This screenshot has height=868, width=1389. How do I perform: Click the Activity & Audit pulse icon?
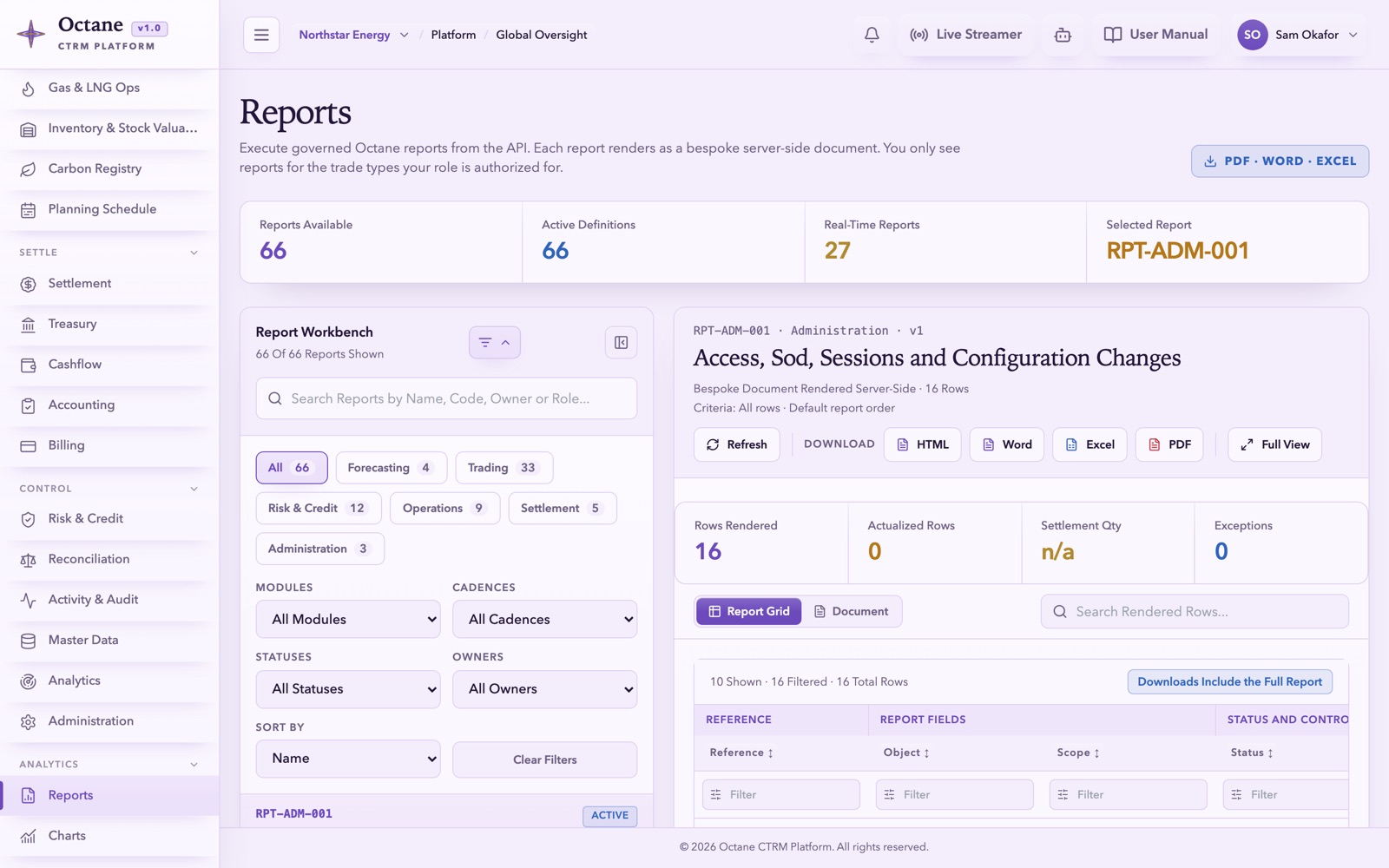28,600
